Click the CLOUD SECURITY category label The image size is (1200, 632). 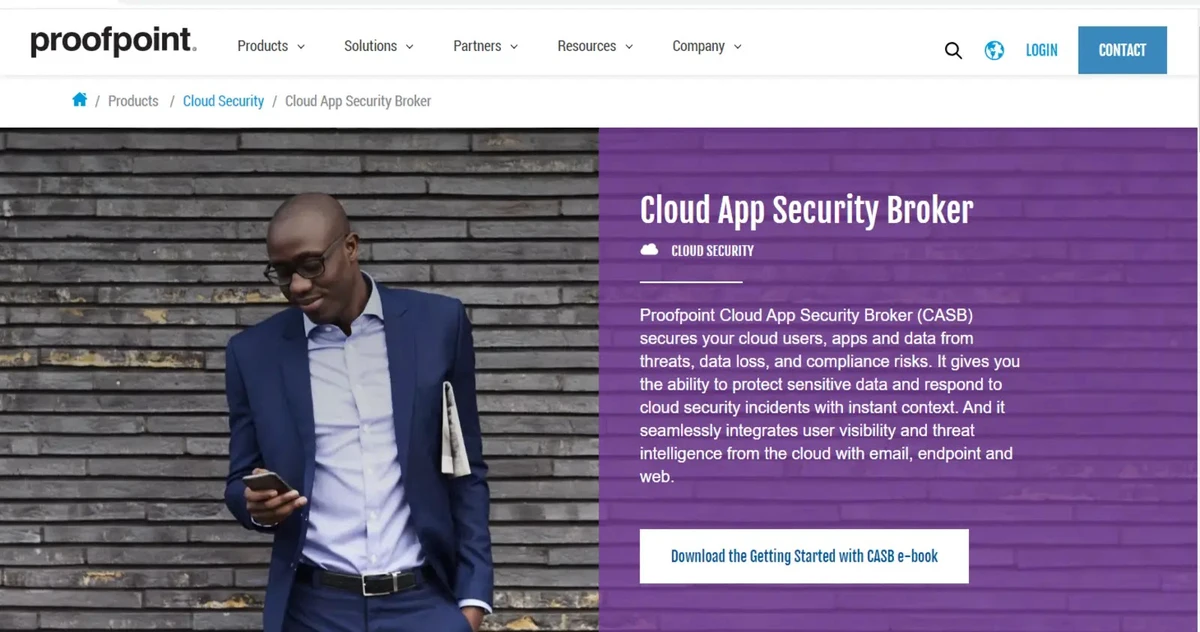coord(712,250)
